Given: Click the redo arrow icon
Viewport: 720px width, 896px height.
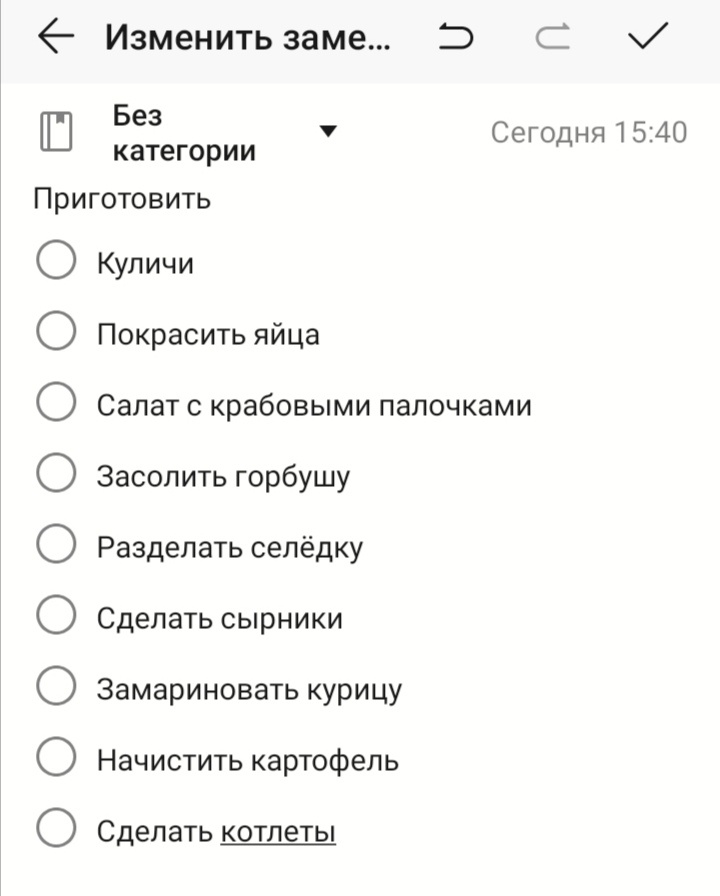Looking at the screenshot, I should [x=552, y=38].
